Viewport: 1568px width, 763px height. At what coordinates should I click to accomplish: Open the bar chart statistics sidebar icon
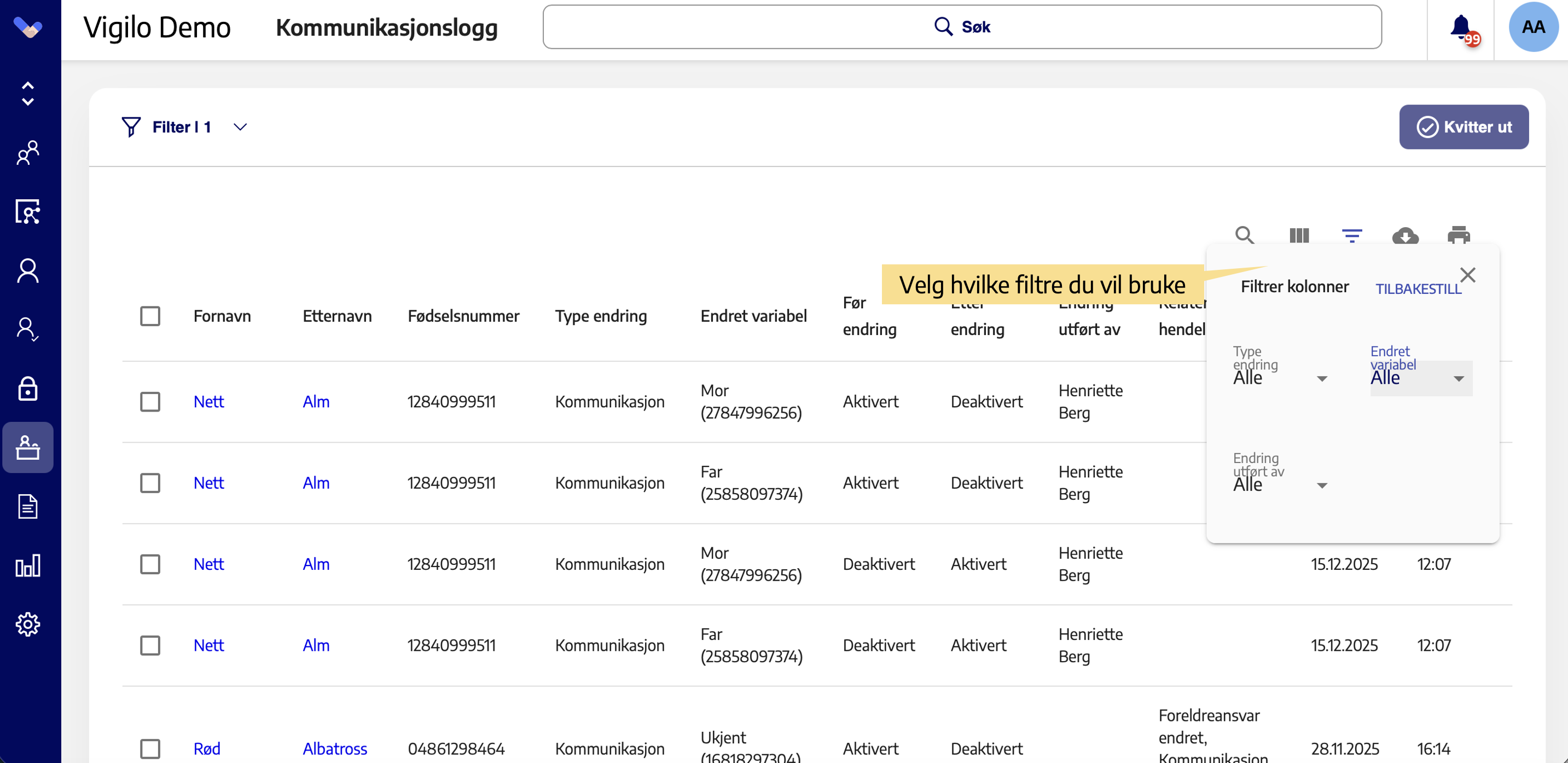28,565
